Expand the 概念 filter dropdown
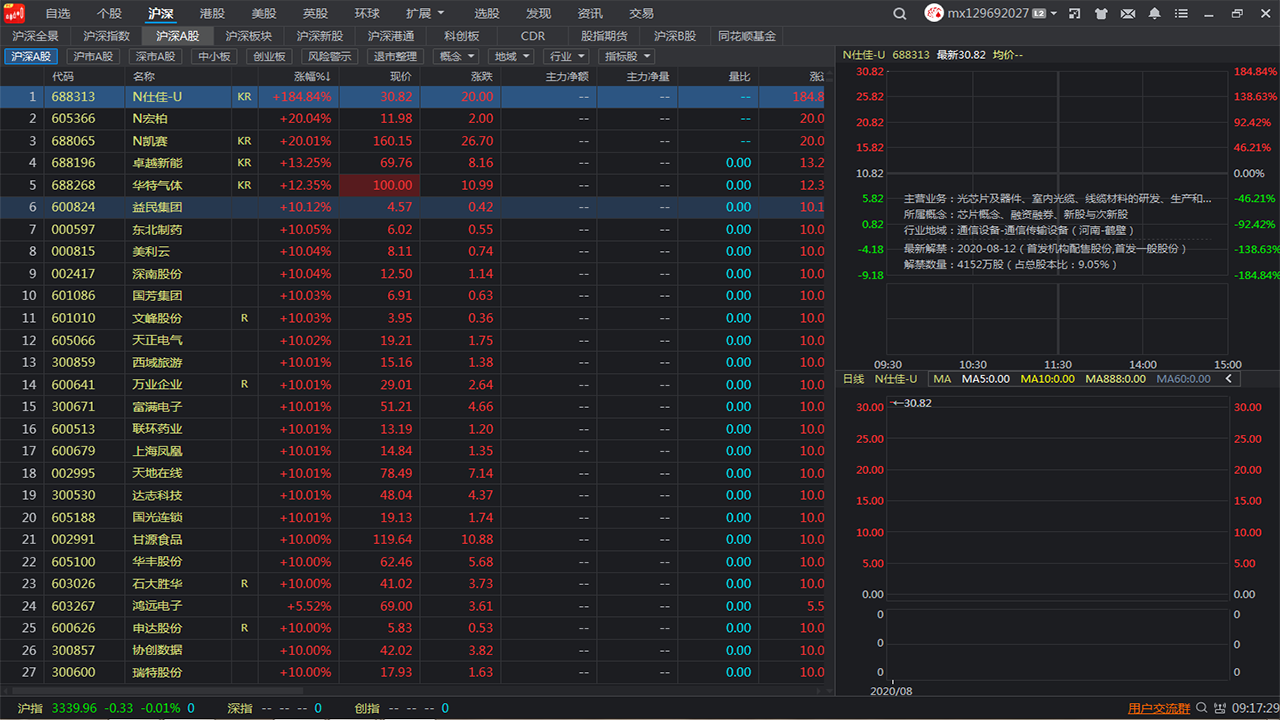Viewport: 1280px width, 720px height. [457, 57]
